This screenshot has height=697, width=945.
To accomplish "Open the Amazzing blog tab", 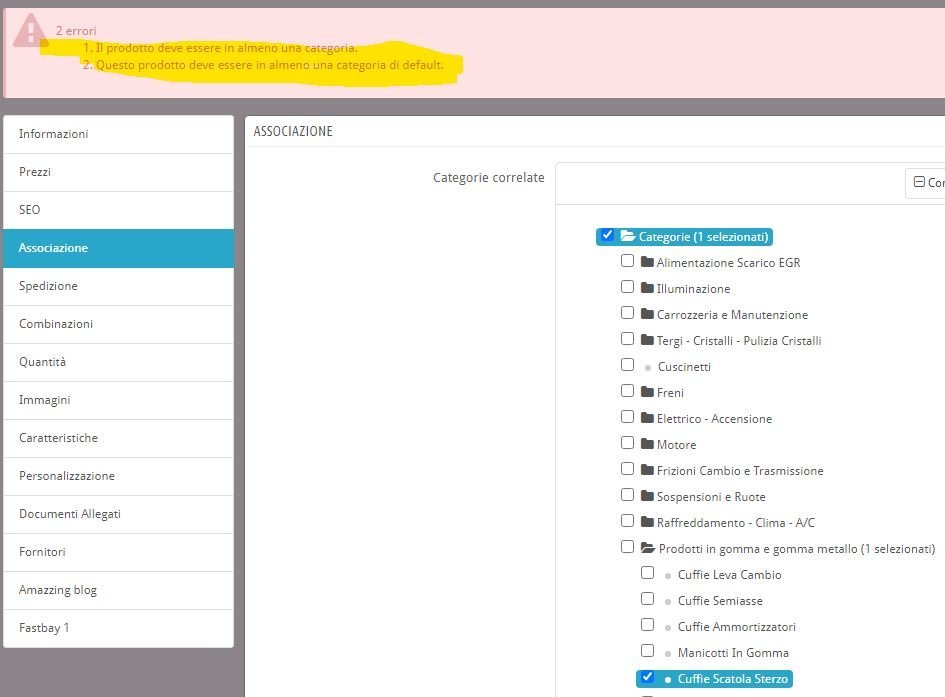I will point(118,589).
